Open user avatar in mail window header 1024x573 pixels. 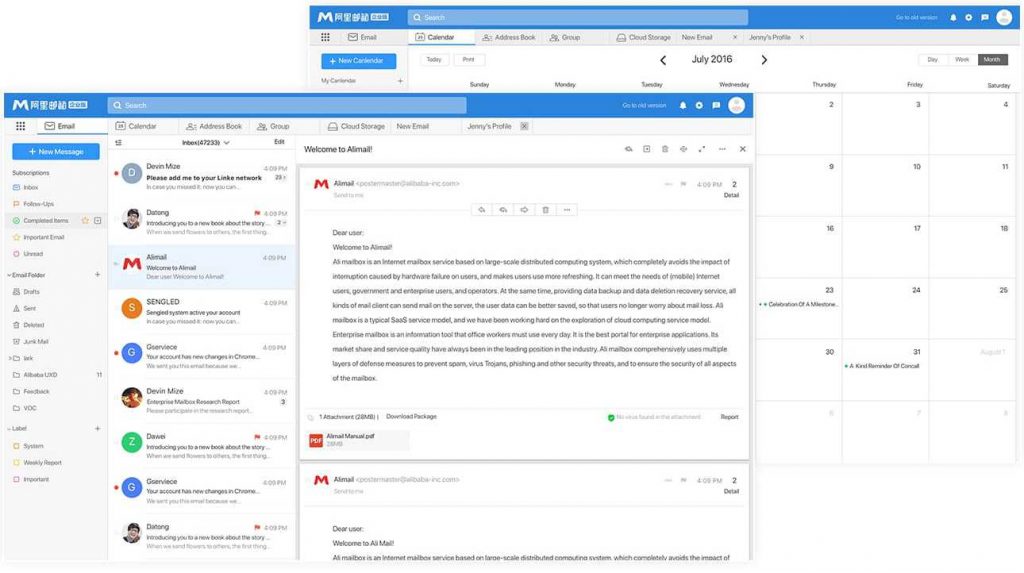(737, 105)
